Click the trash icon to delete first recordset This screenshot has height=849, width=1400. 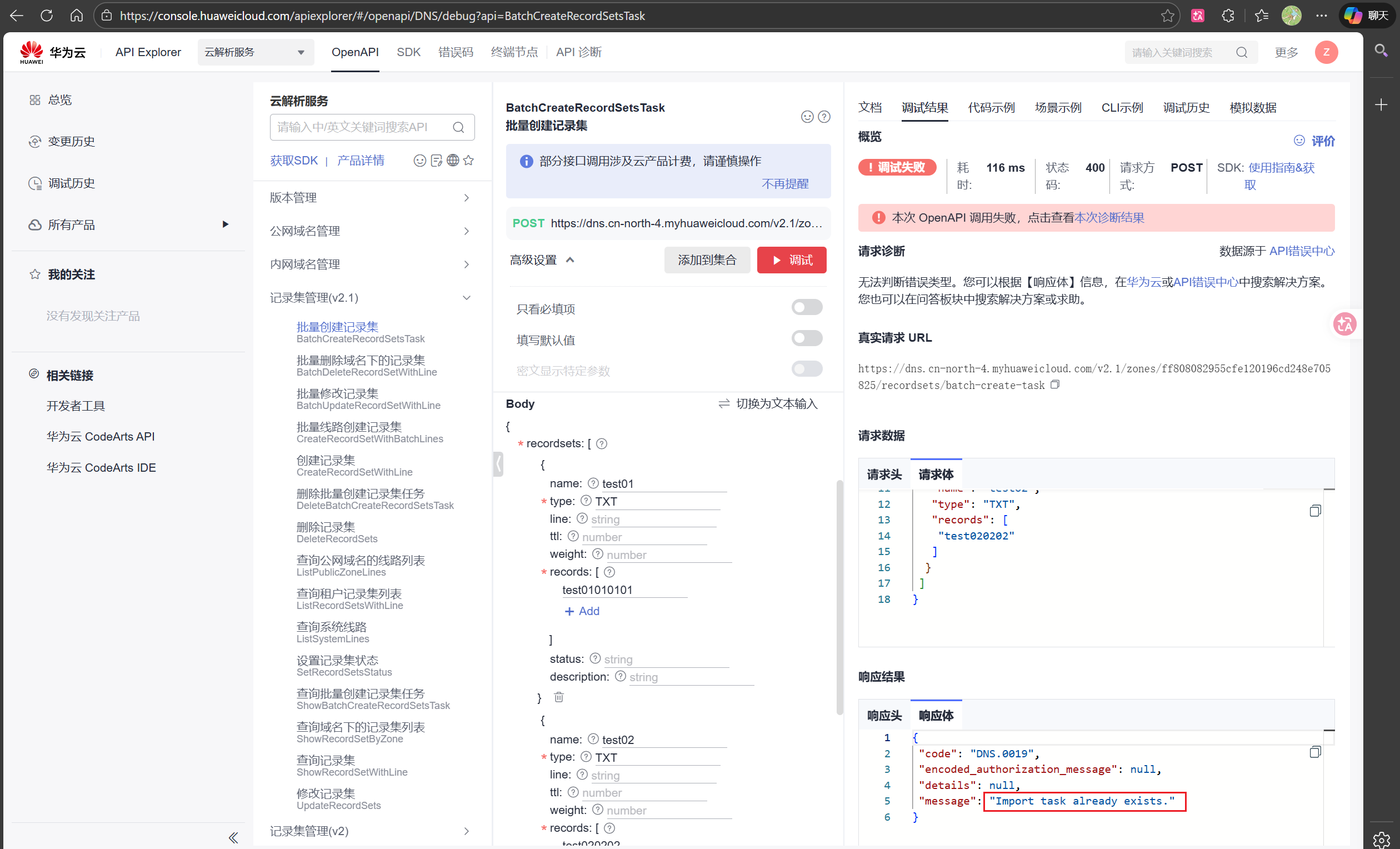(558, 697)
